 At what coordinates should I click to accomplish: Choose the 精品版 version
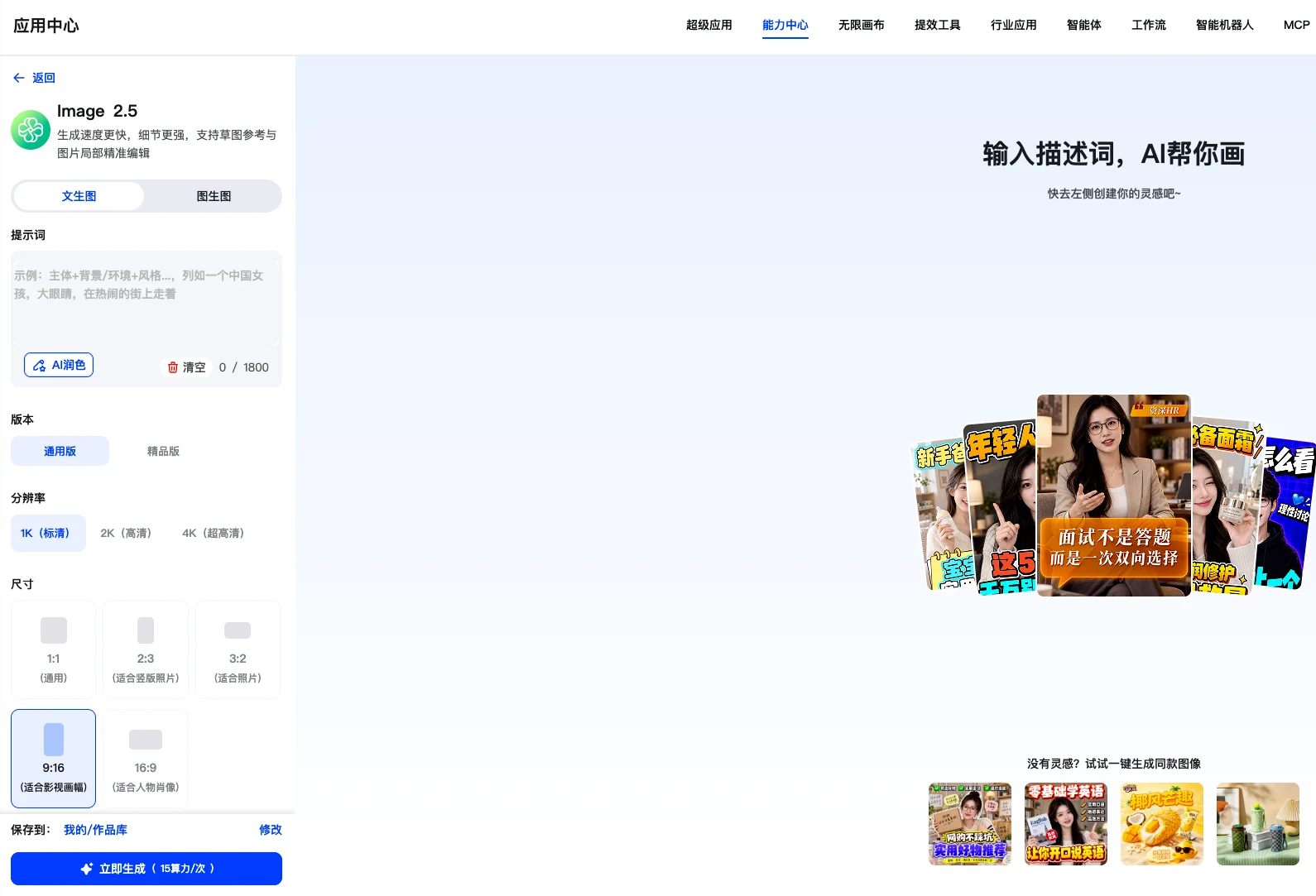tap(163, 451)
